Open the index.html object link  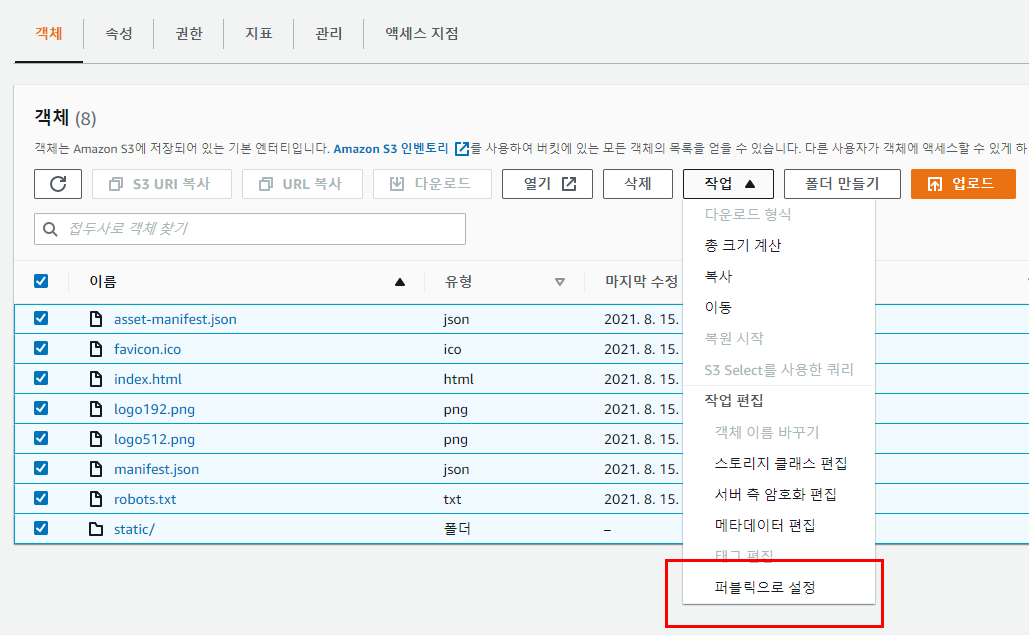pos(148,380)
